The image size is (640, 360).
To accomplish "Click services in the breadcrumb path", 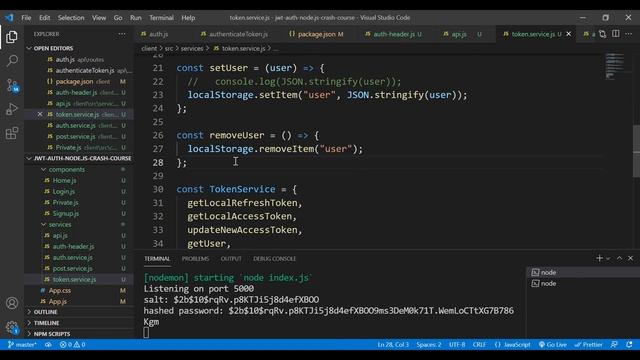I will (x=192, y=49).
